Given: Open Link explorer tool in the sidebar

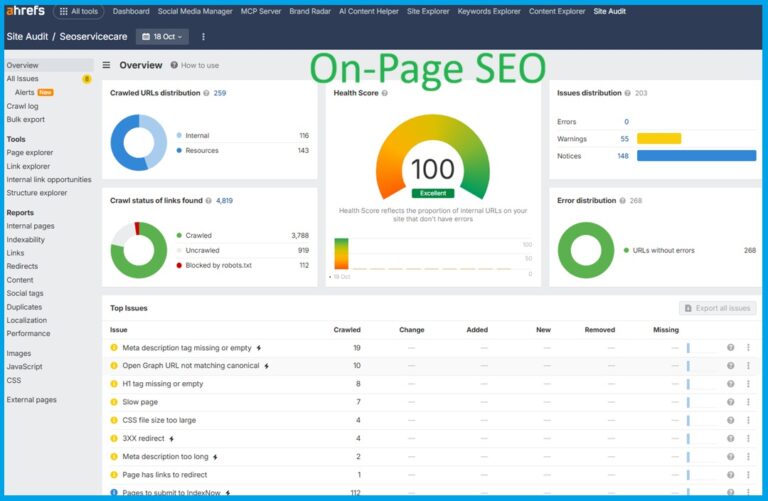Looking at the screenshot, I should [x=28, y=167].
